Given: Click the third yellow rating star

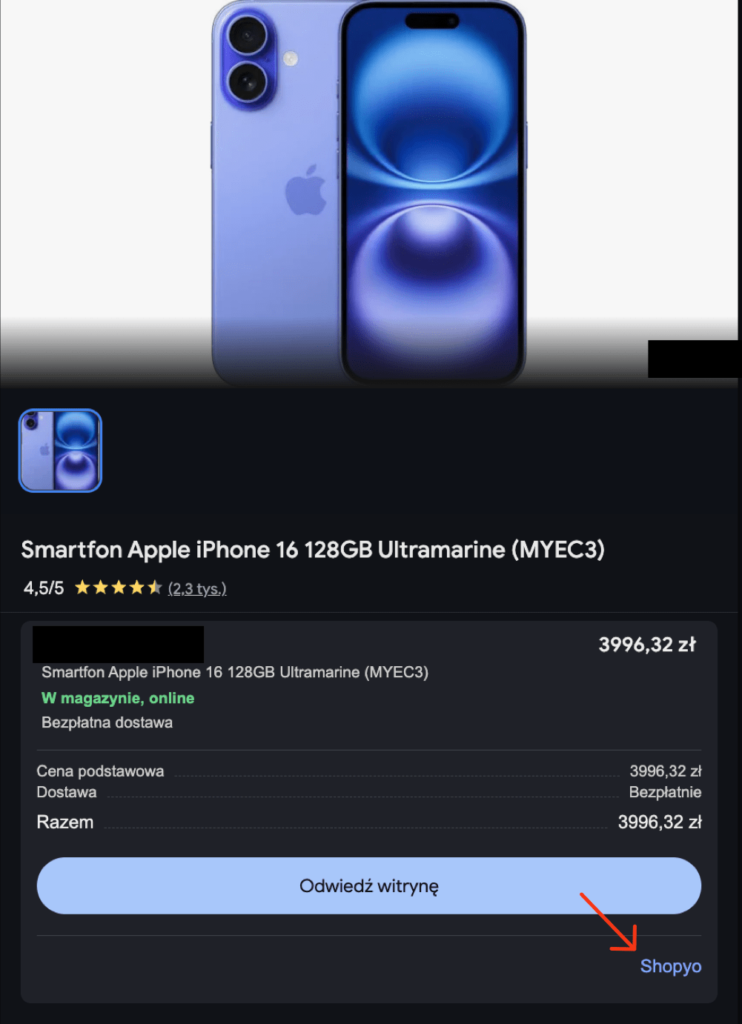Looking at the screenshot, I should 118,588.
